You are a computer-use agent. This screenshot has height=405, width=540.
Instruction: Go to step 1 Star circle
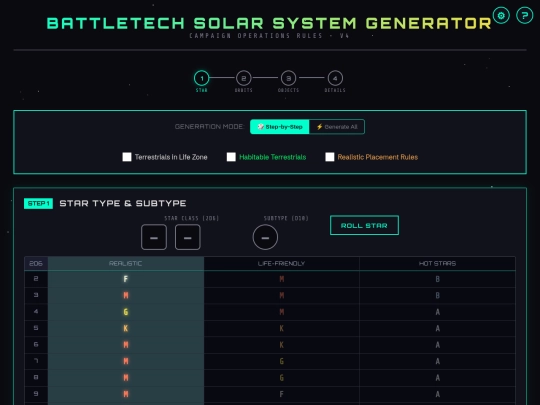pyautogui.click(x=202, y=78)
